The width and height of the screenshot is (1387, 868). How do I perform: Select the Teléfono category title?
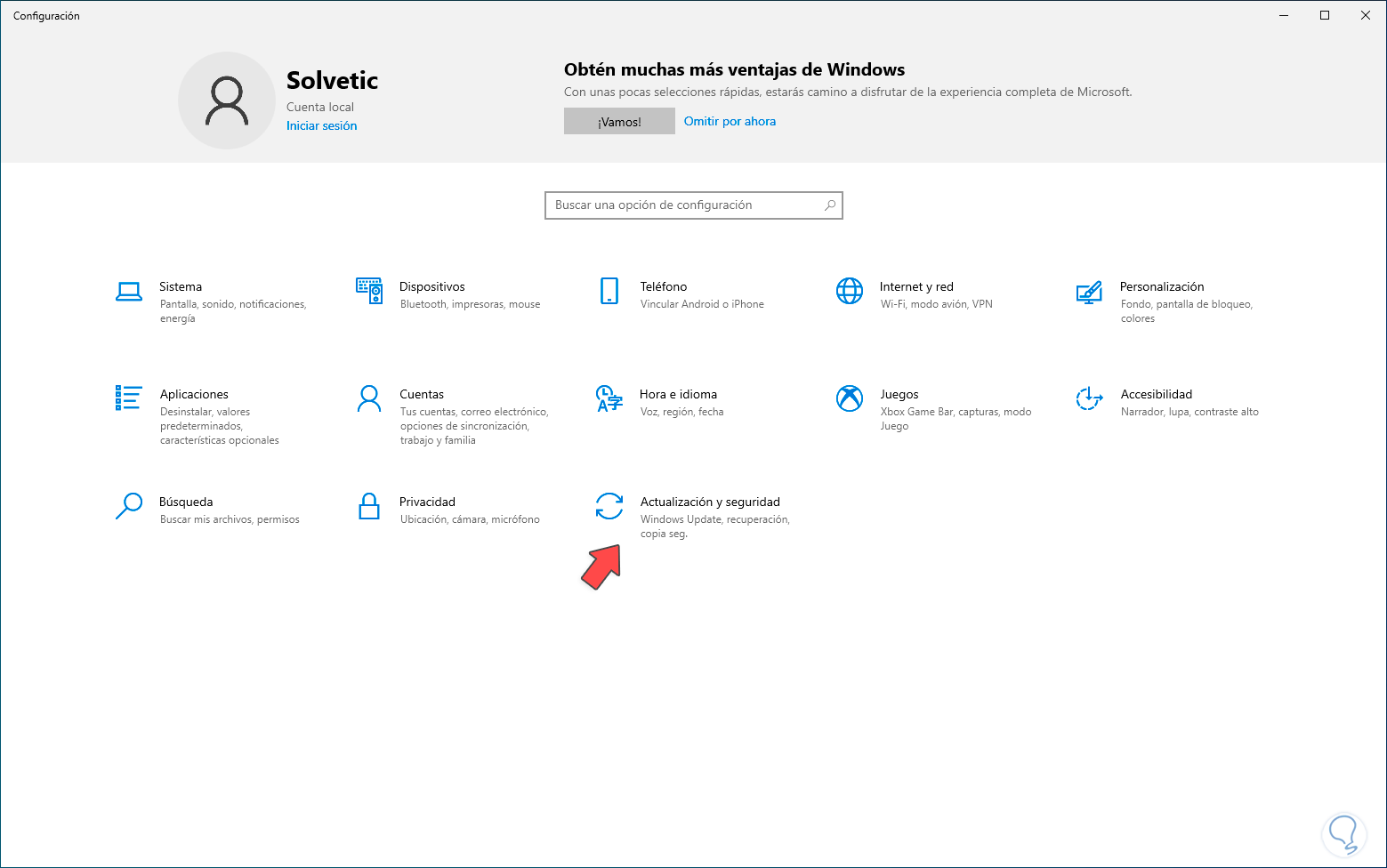click(x=664, y=286)
